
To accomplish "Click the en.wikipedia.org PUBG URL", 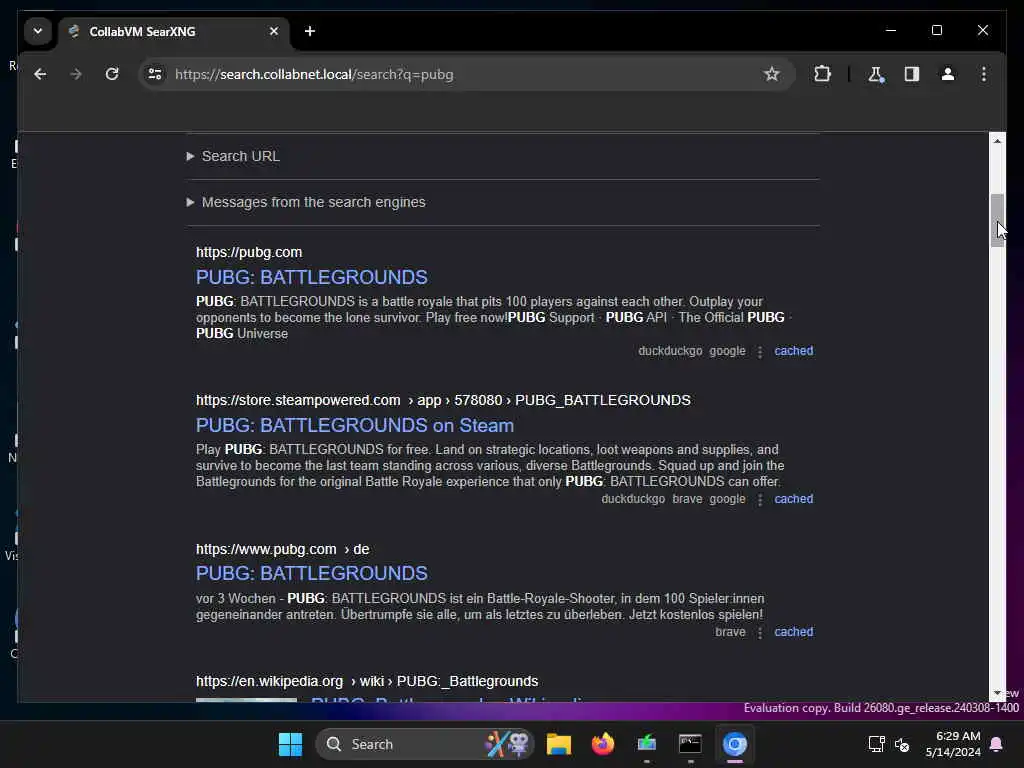I will [x=367, y=681].
